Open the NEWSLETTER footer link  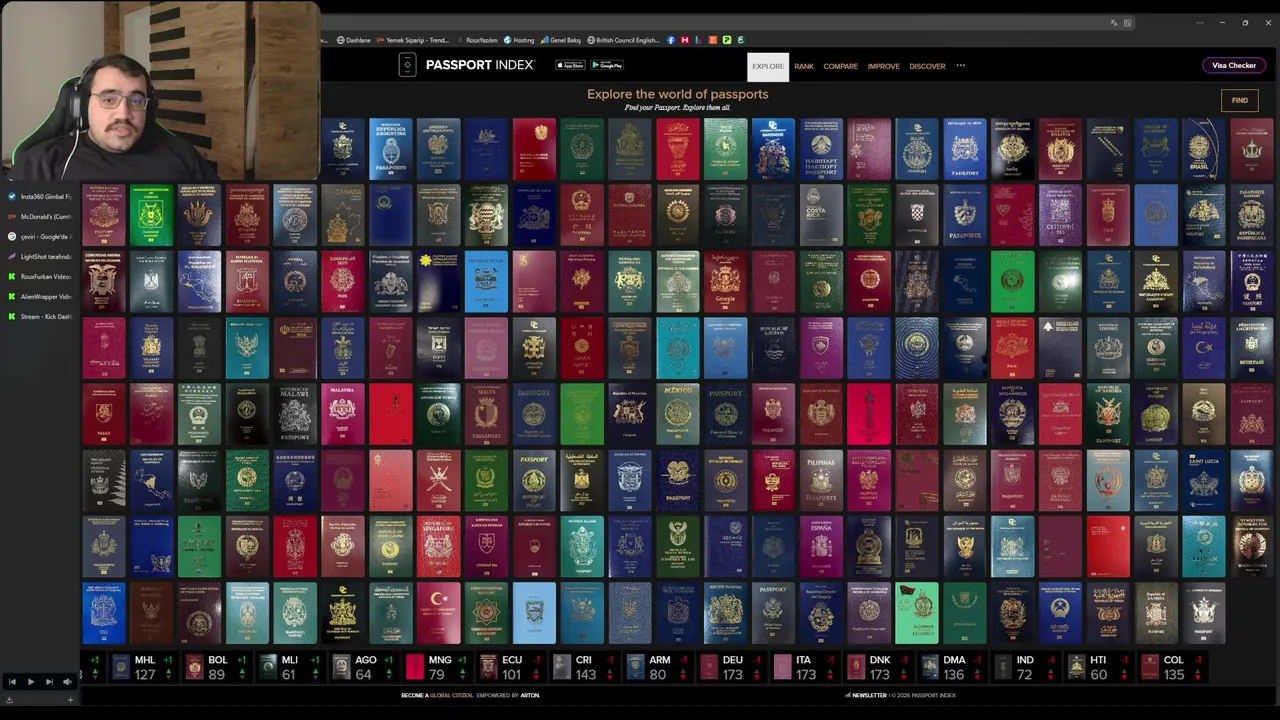pos(866,695)
